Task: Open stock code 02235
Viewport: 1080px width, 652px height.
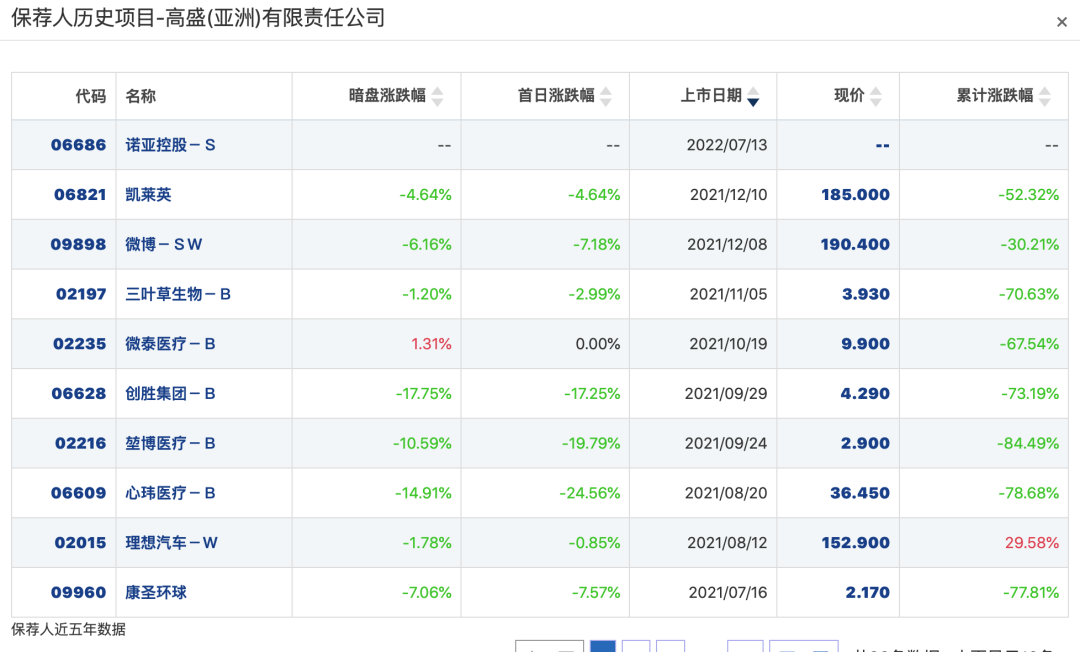Action: click(79, 344)
